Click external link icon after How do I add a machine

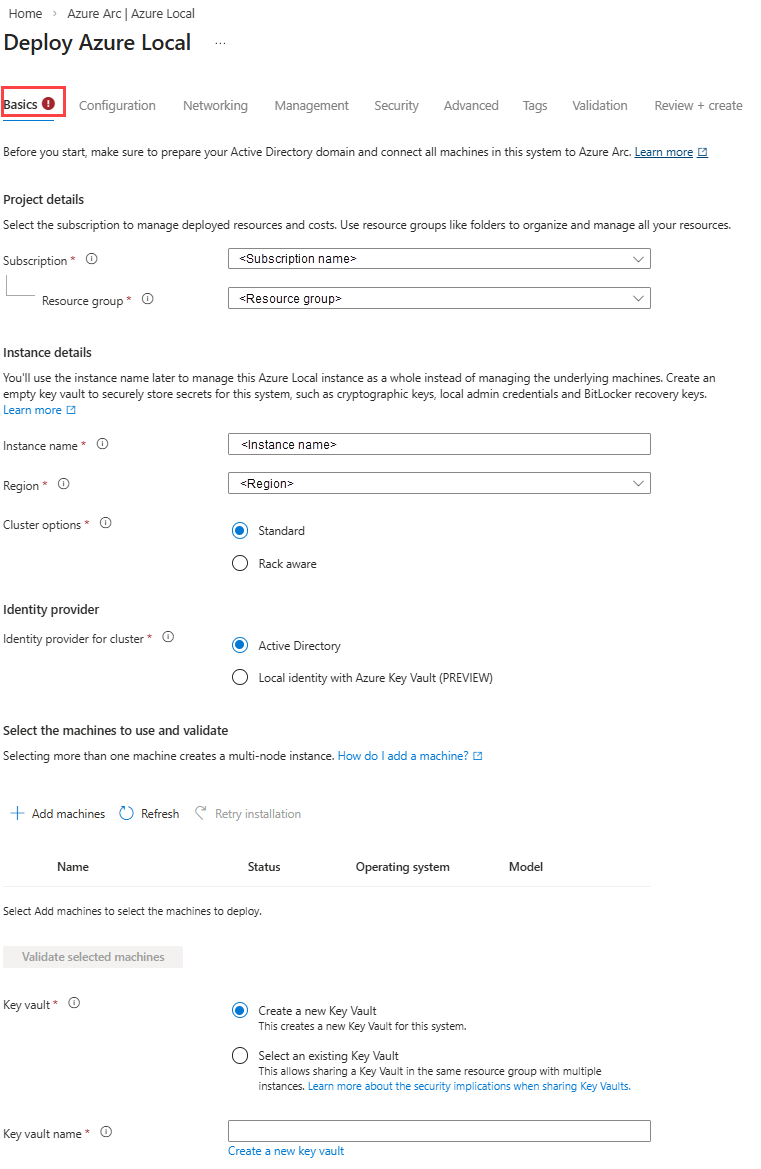(478, 756)
